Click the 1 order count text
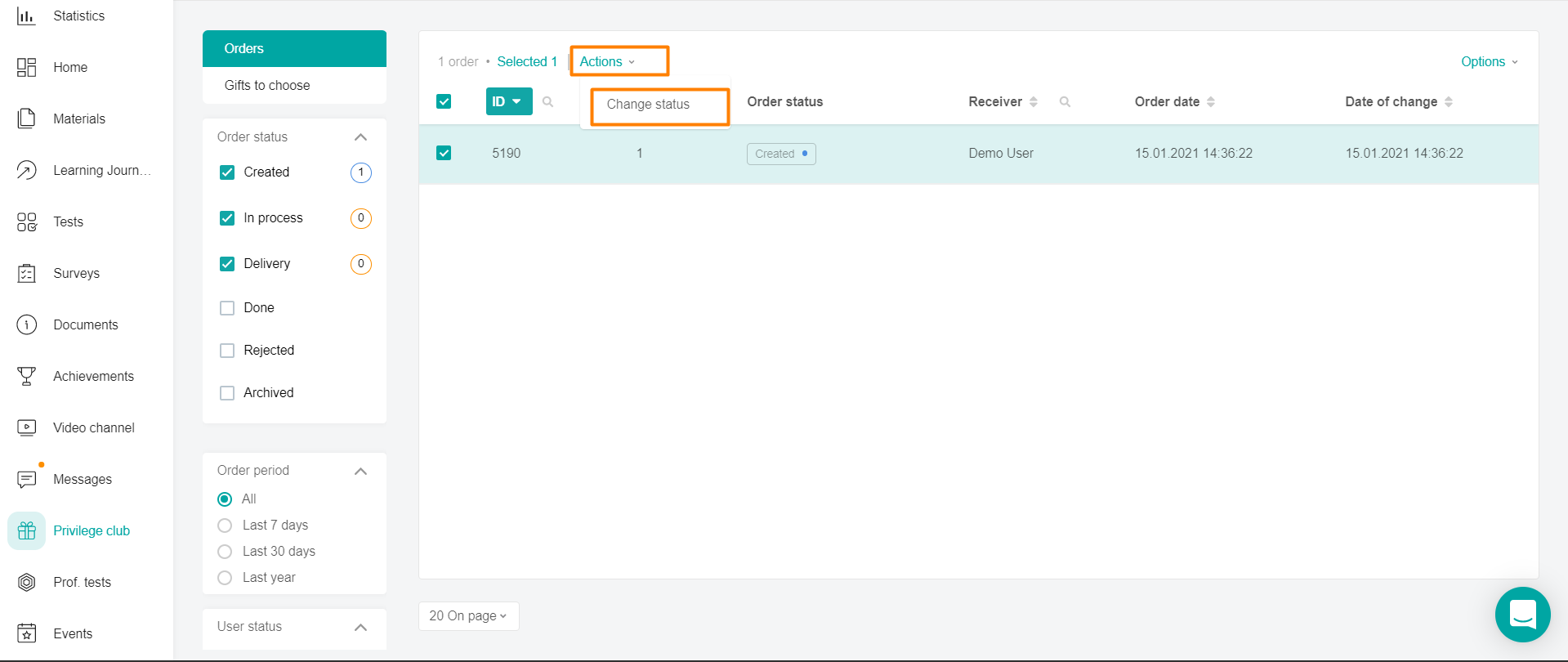The image size is (1568, 662). [x=458, y=61]
